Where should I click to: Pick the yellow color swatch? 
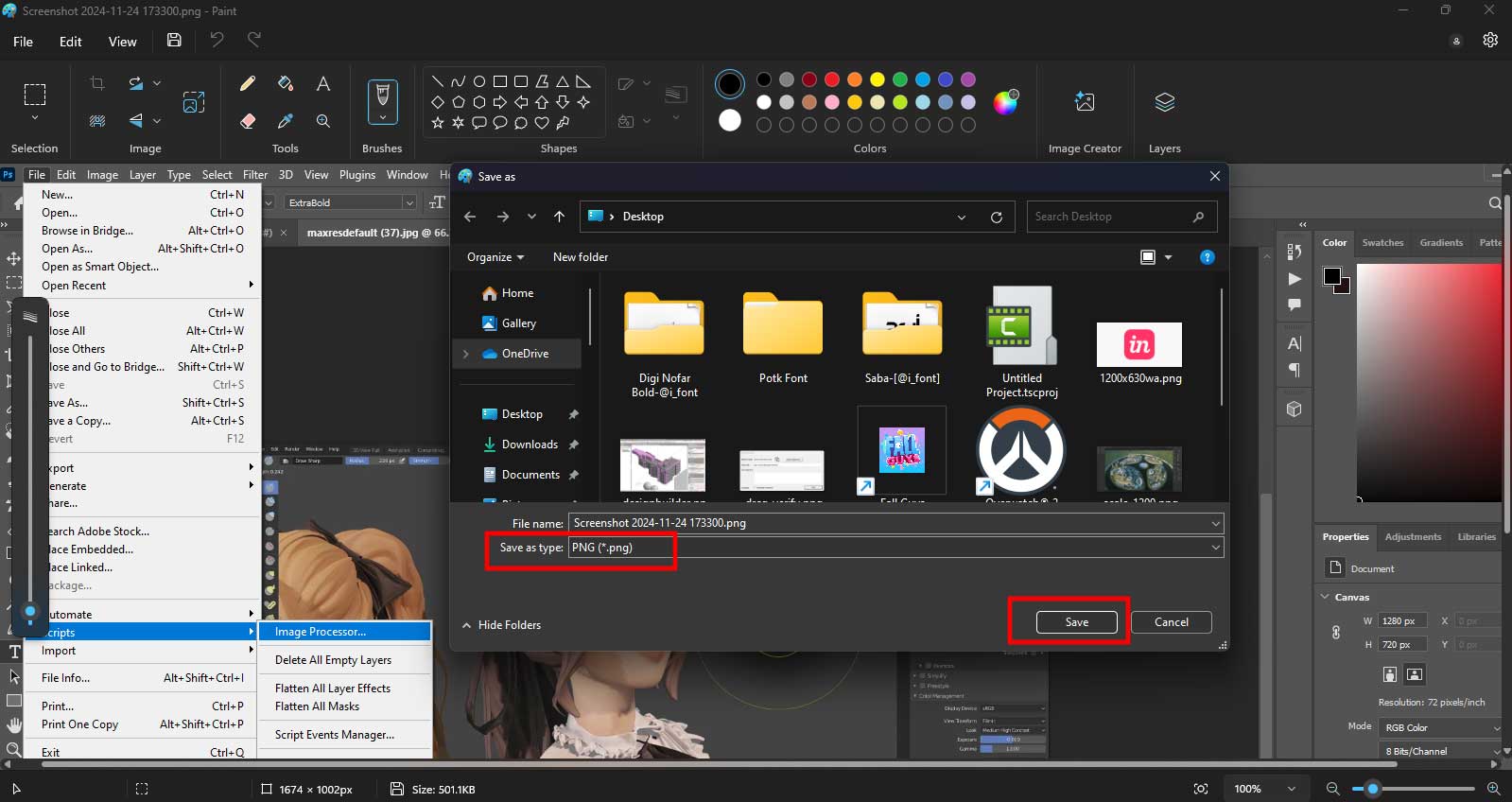tap(878, 79)
